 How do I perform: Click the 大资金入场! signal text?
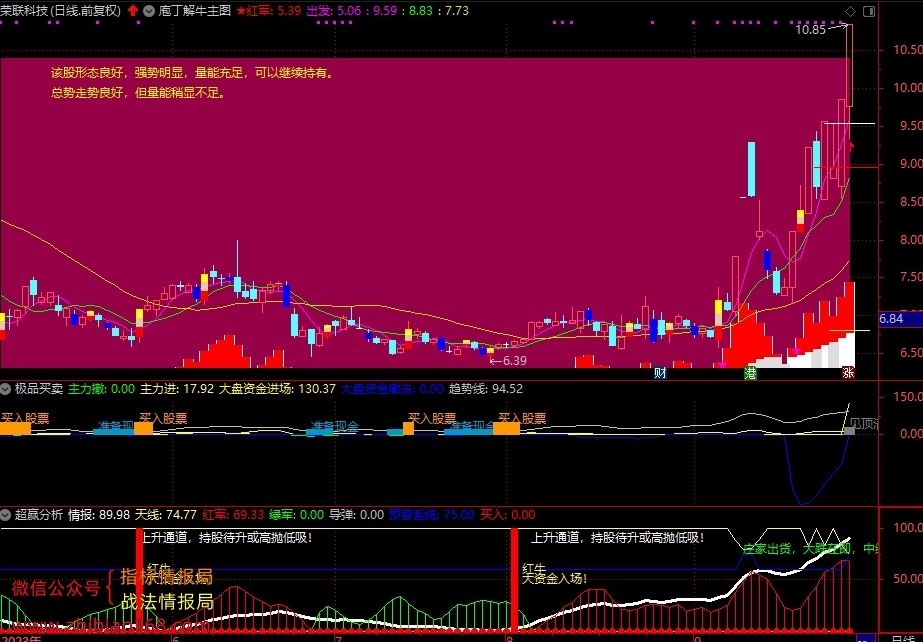(x=554, y=578)
